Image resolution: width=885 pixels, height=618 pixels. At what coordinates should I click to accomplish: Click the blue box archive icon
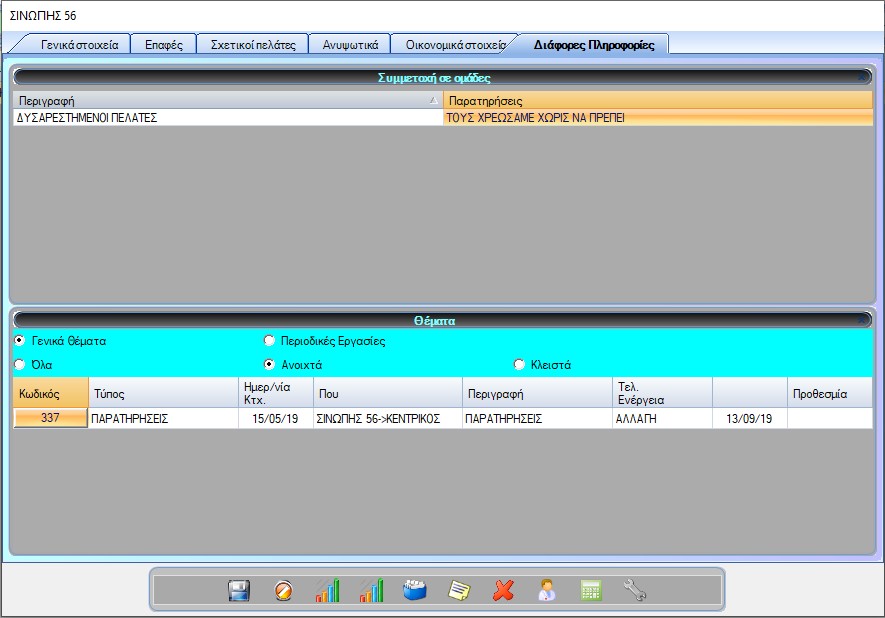415,590
